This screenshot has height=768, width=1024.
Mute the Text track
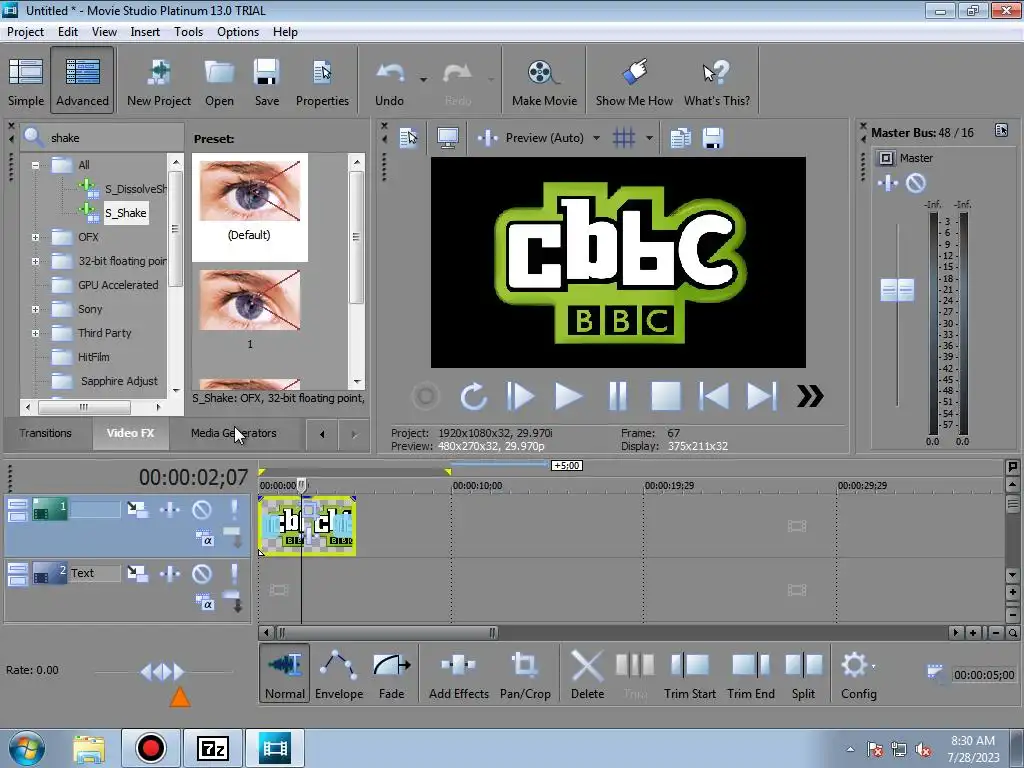pyautogui.click(x=202, y=574)
